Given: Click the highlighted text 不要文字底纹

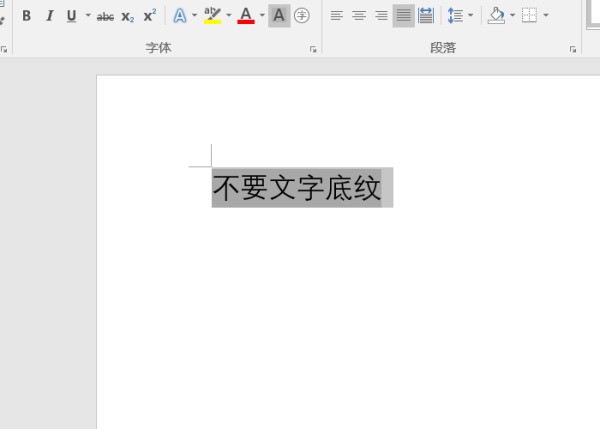Looking at the screenshot, I should (x=297, y=188).
